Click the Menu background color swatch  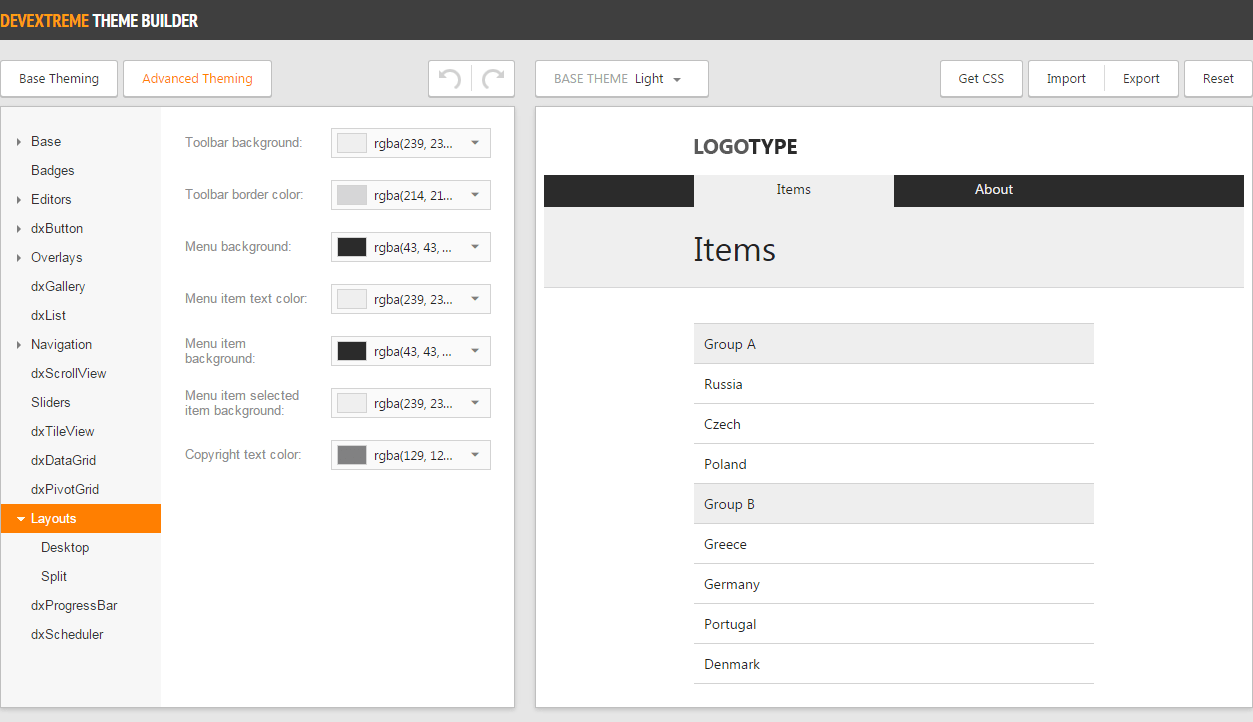(352, 247)
